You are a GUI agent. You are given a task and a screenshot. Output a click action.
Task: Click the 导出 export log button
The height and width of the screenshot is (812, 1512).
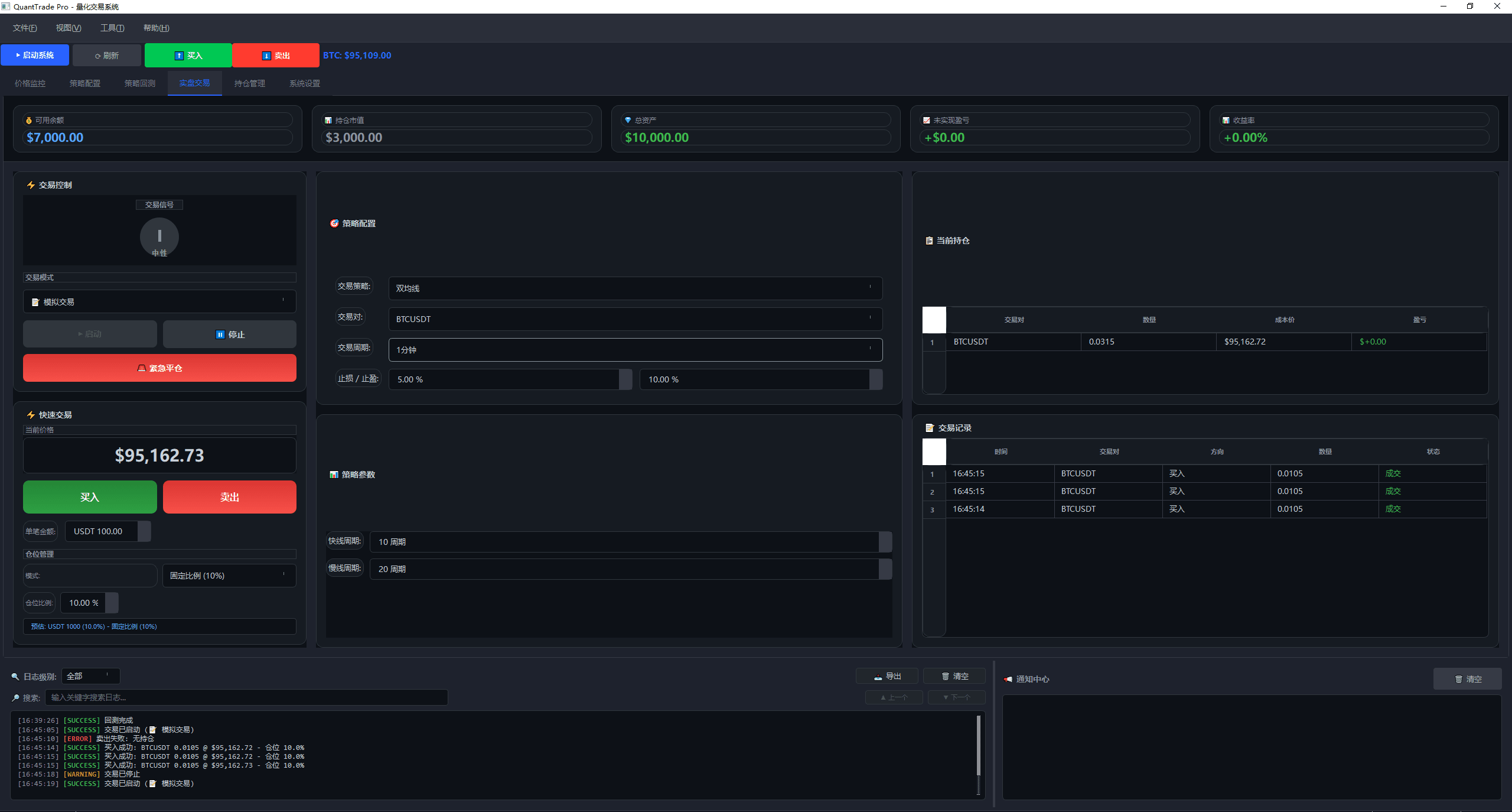(x=887, y=676)
